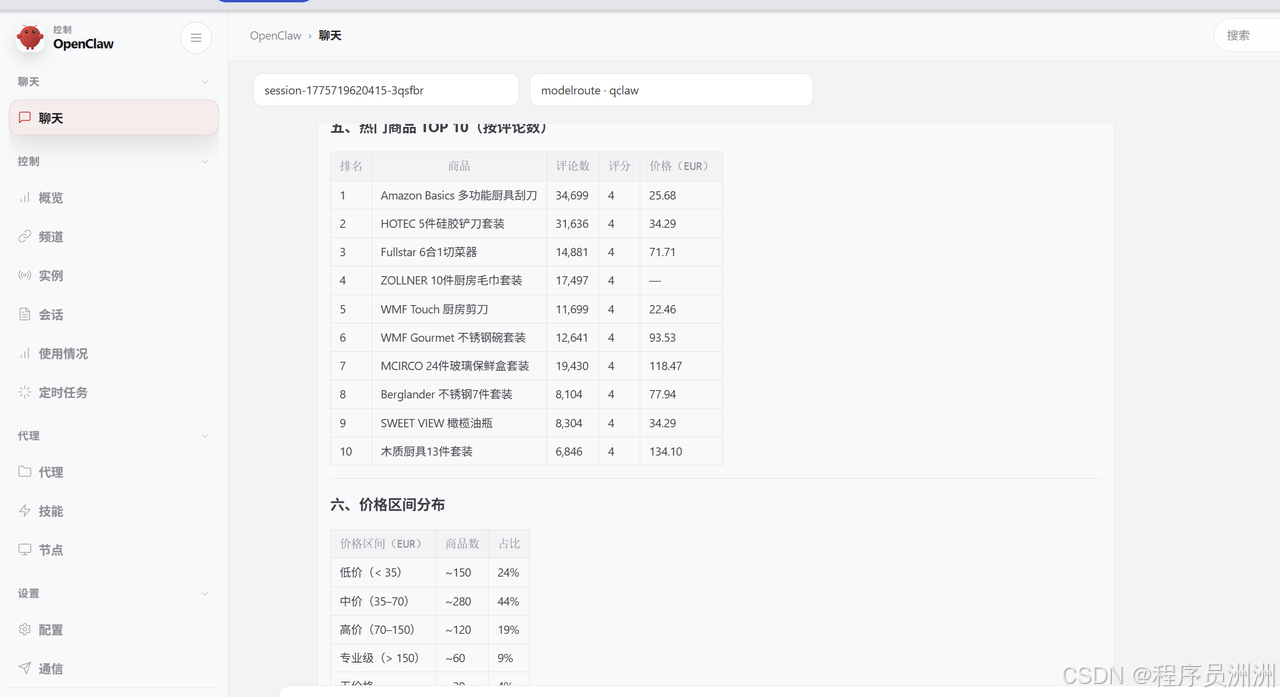Click MCIRCO 24件玻璃保鲜盒套装 cell

click(x=459, y=366)
